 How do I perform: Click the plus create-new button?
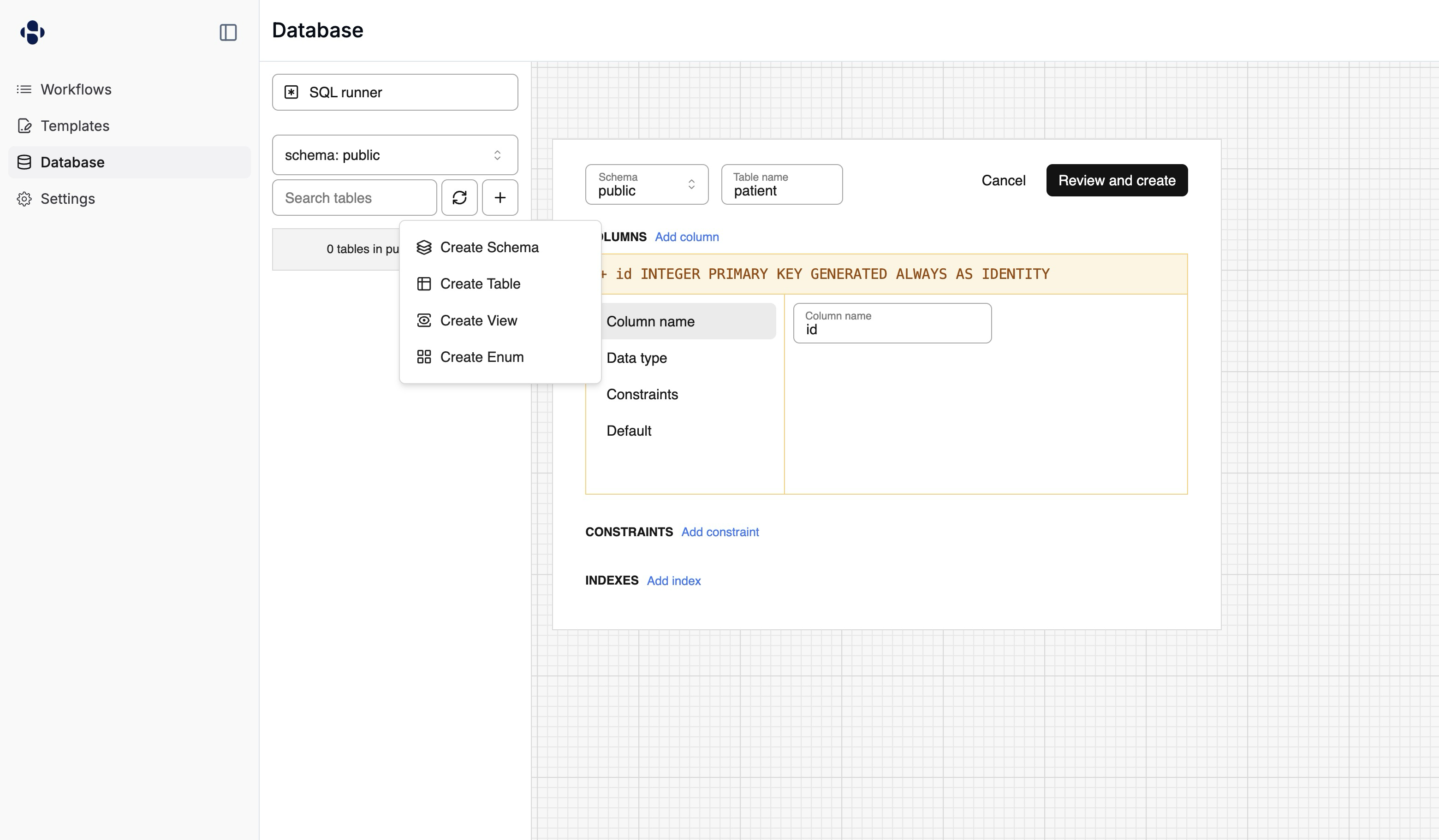coord(499,197)
